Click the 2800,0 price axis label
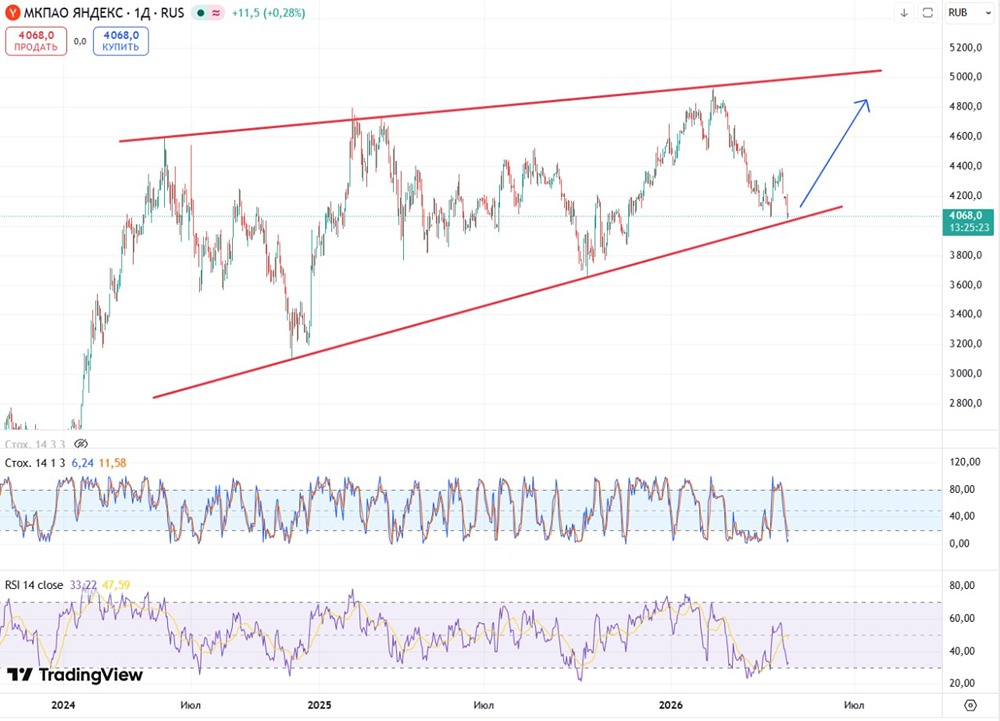The height and width of the screenshot is (721, 1000). coord(965,403)
